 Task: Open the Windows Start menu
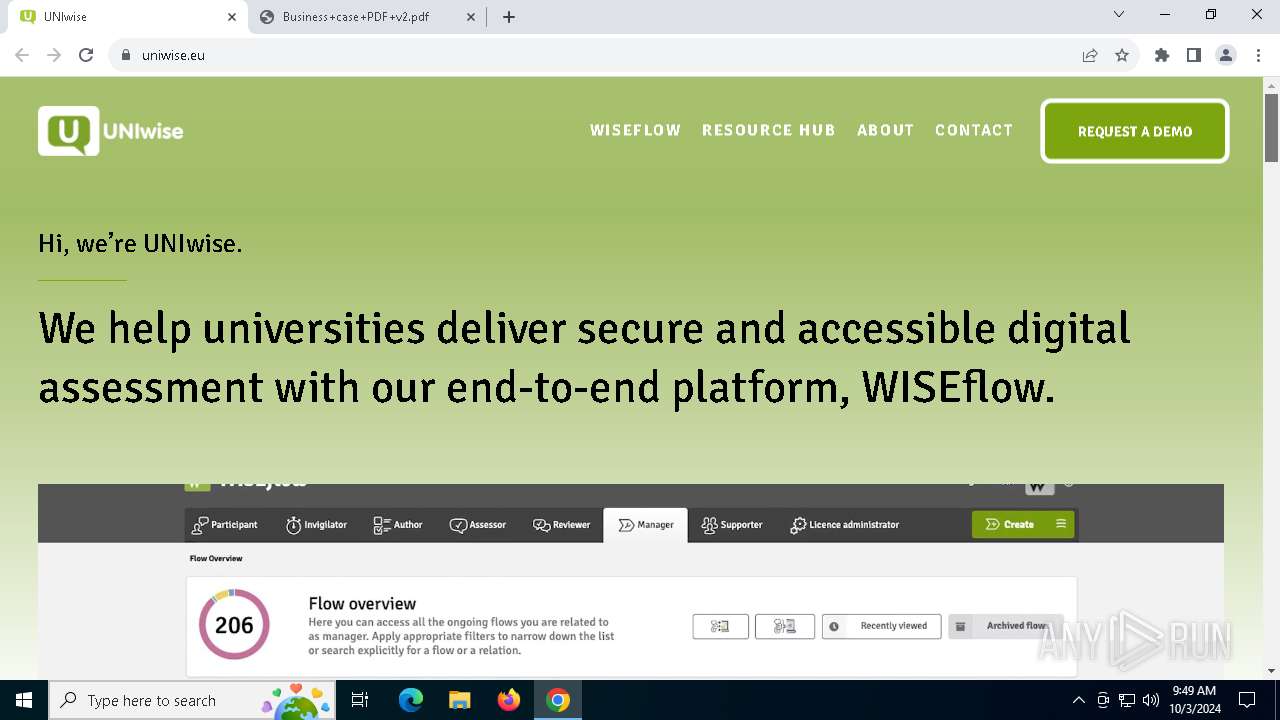pos(23,700)
